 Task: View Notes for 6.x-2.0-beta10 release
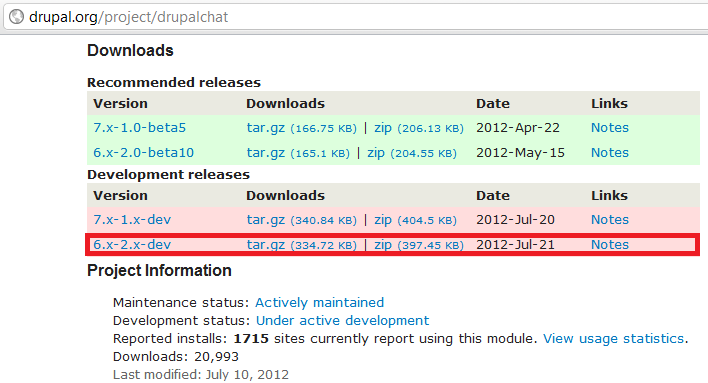pos(610,153)
